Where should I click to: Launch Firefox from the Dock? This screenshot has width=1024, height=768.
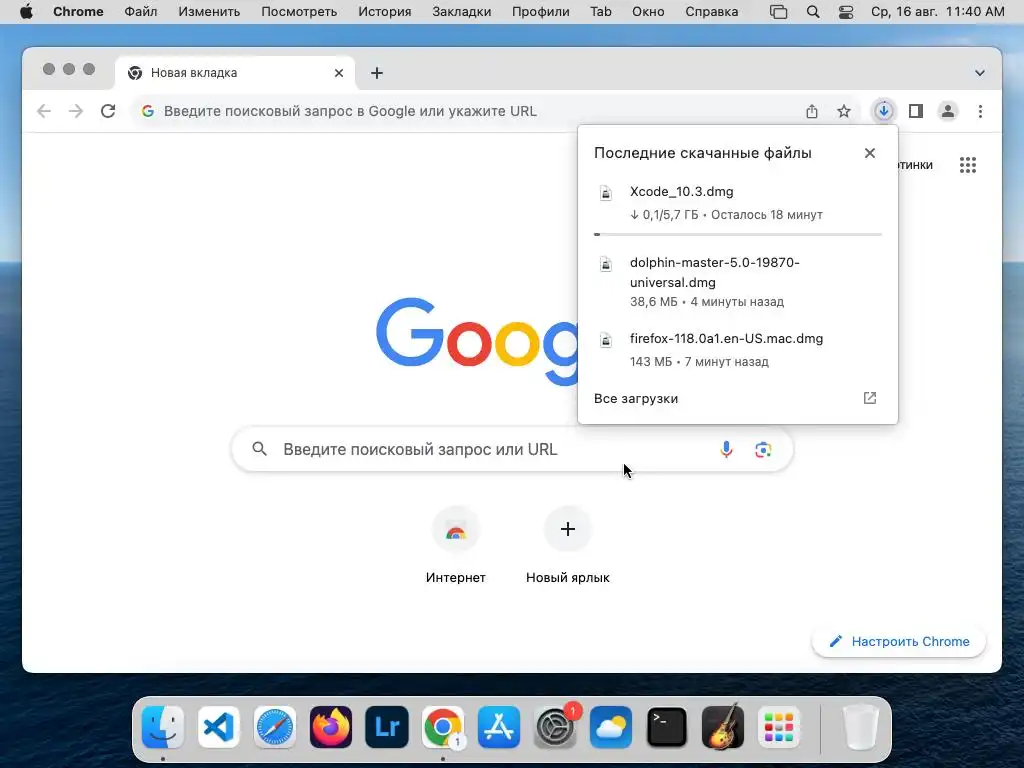[330, 727]
